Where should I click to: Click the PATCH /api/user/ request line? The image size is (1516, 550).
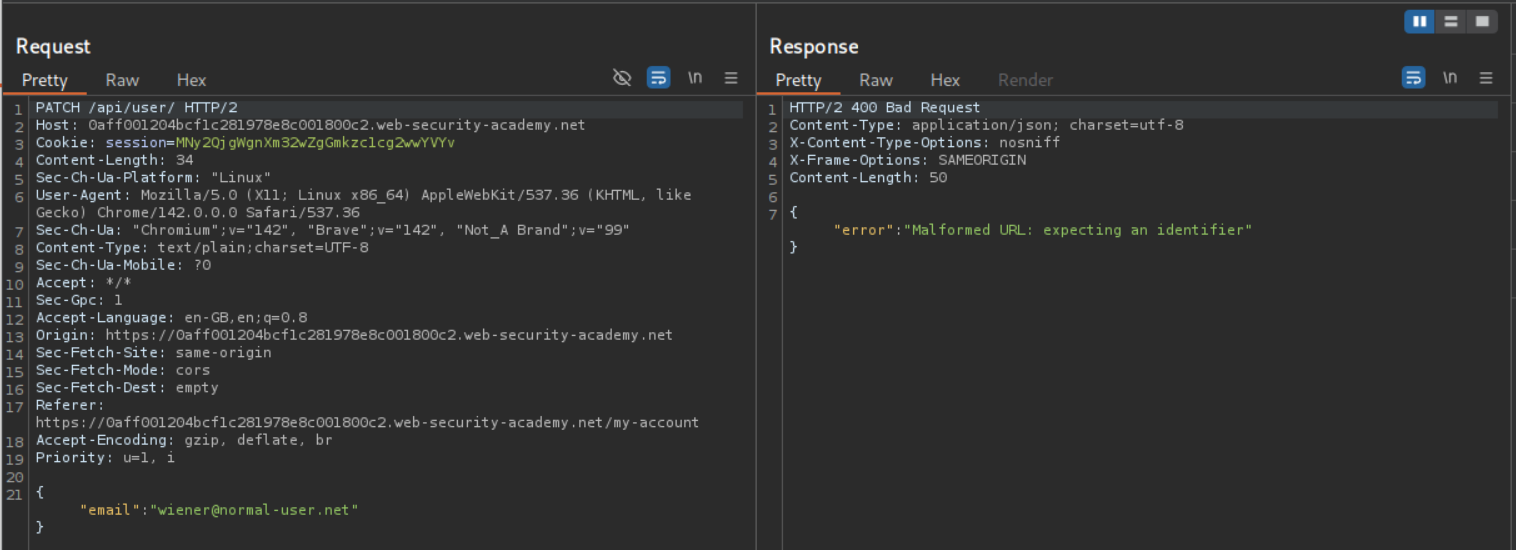click(136, 108)
